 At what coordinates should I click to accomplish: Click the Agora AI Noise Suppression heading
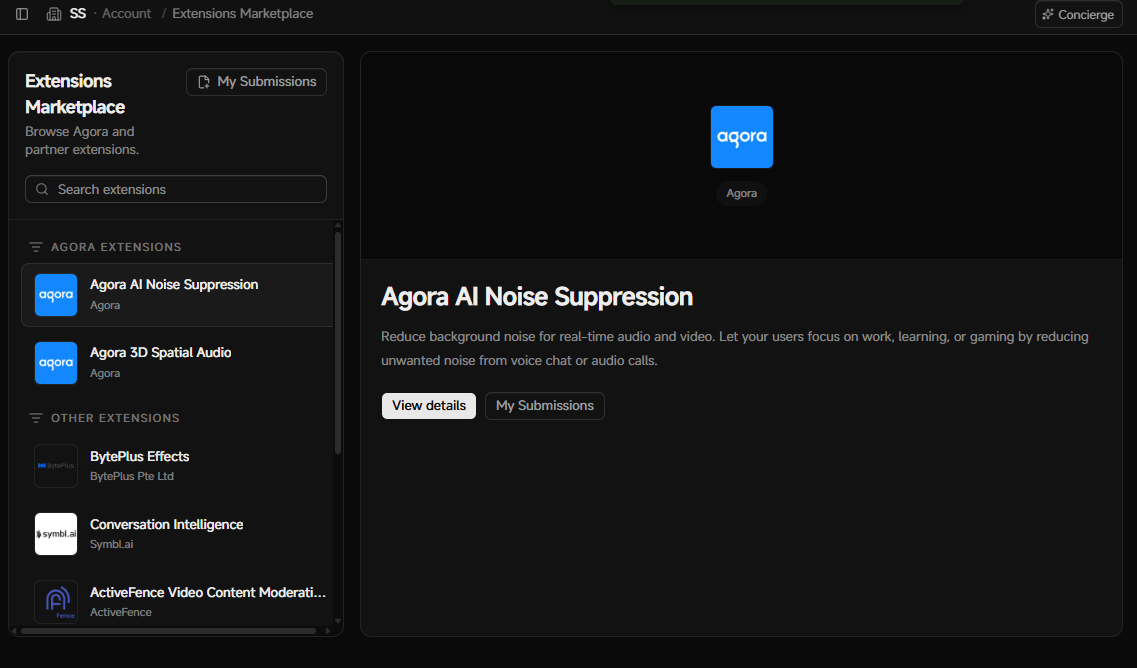(537, 297)
